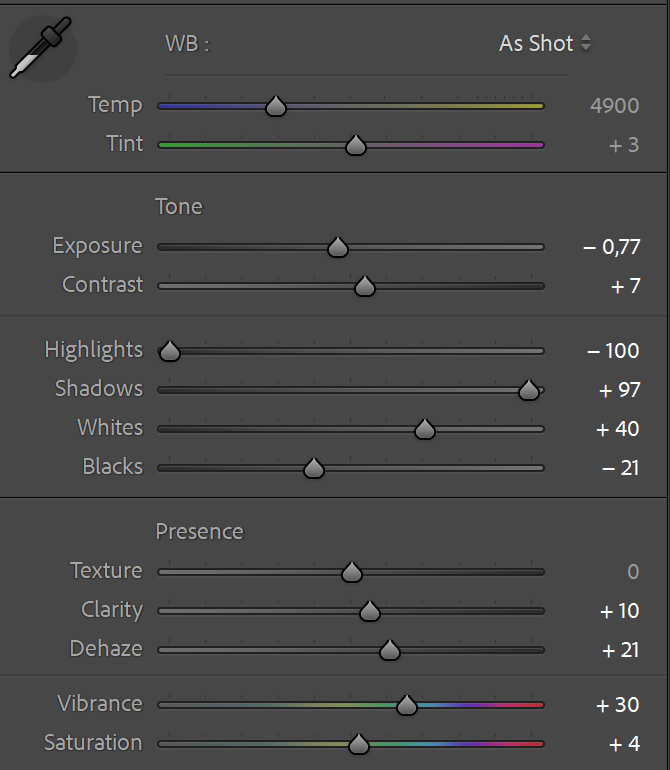Image resolution: width=670 pixels, height=770 pixels.
Task: Click the Temp slider handle
Action: click(276, 106)
